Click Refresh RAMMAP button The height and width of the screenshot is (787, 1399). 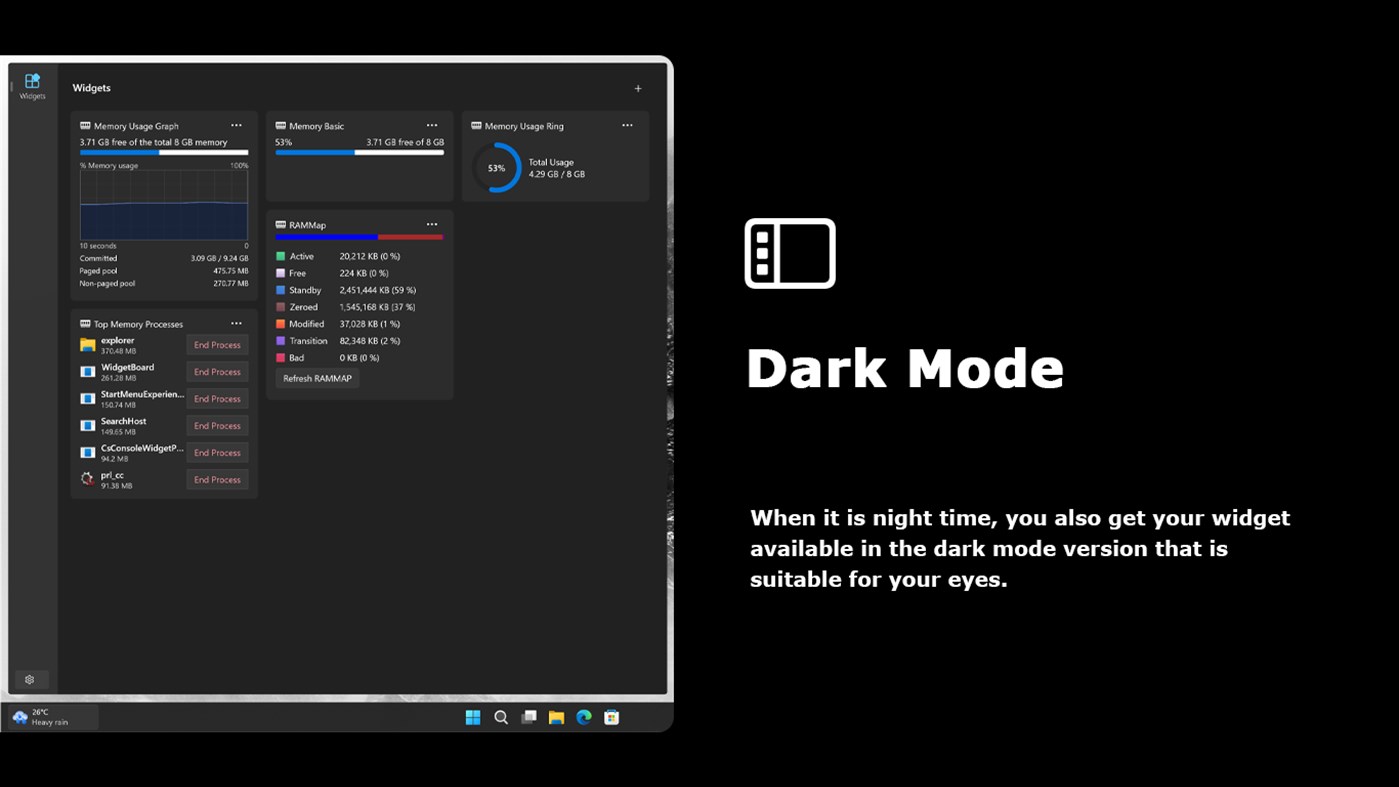click(x=317, y=378)
